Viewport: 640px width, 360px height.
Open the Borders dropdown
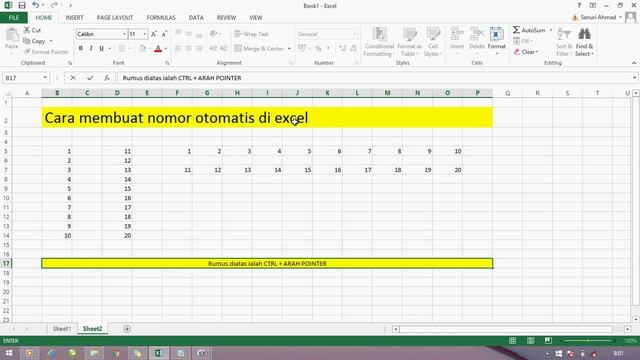coord(130,49)
